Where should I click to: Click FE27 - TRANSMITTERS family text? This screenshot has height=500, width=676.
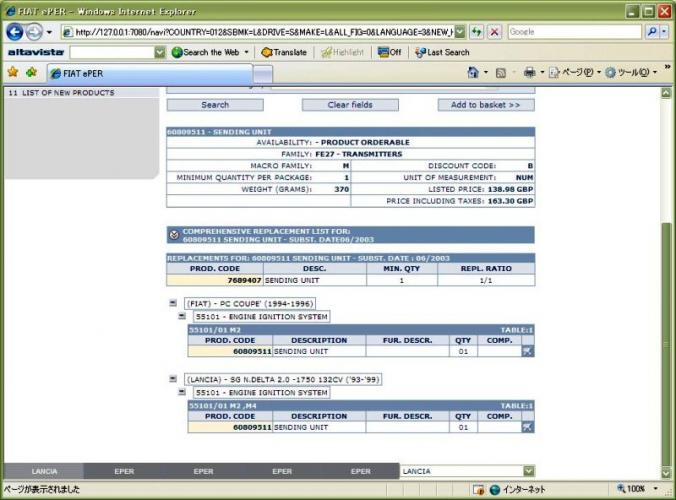point(359,154)
